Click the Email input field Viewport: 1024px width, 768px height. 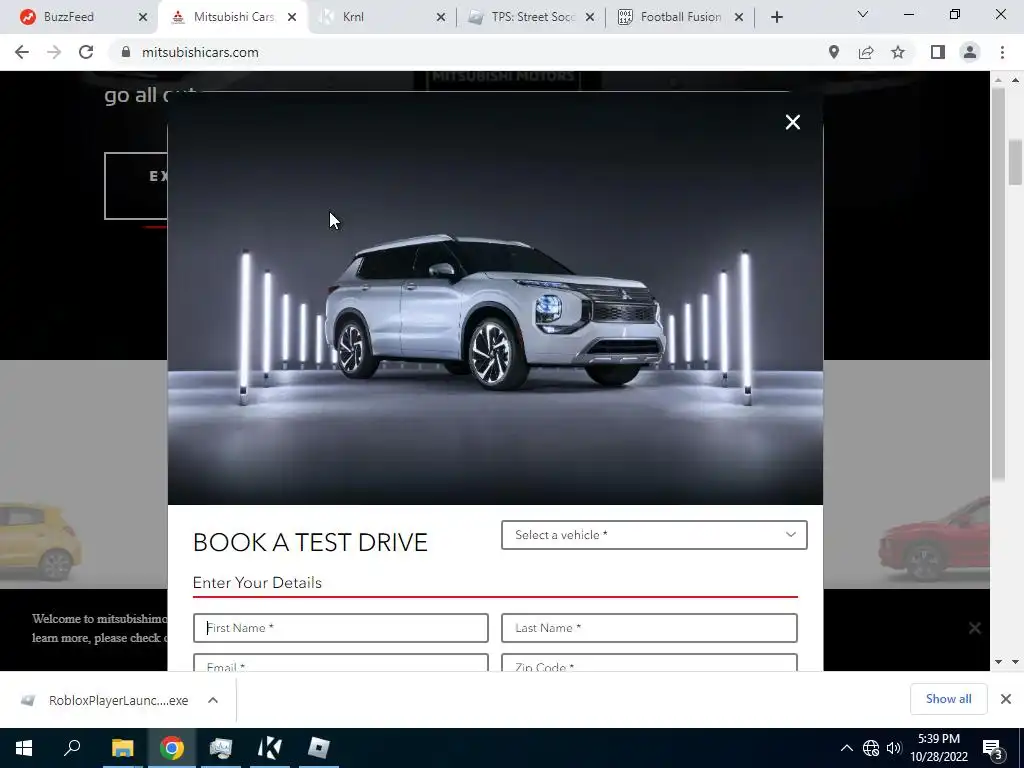tap(340, 662)
